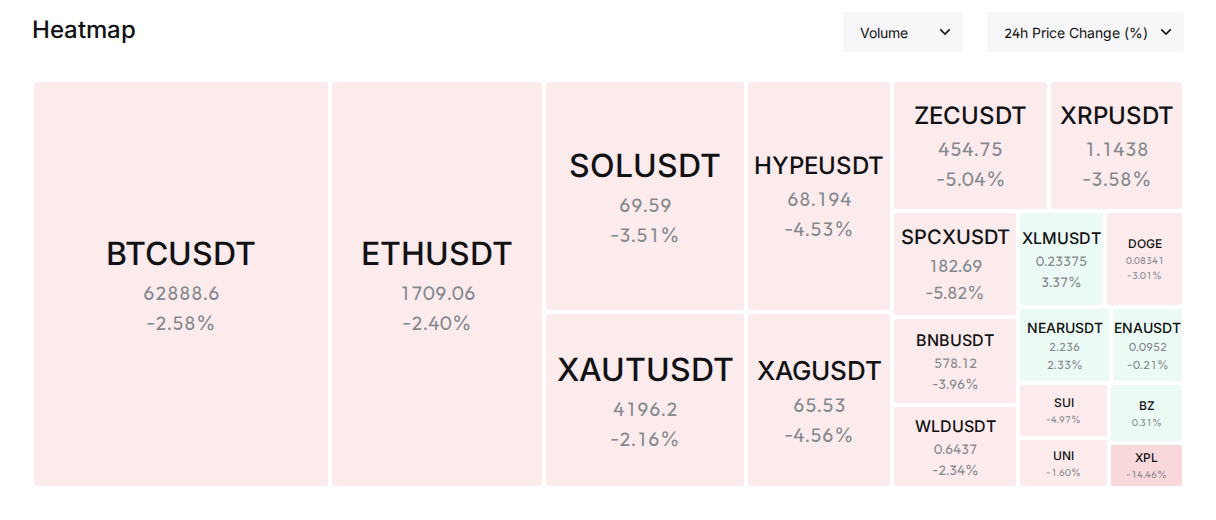
Task: Open the HYPEUSDT tile
Action: 819,196
